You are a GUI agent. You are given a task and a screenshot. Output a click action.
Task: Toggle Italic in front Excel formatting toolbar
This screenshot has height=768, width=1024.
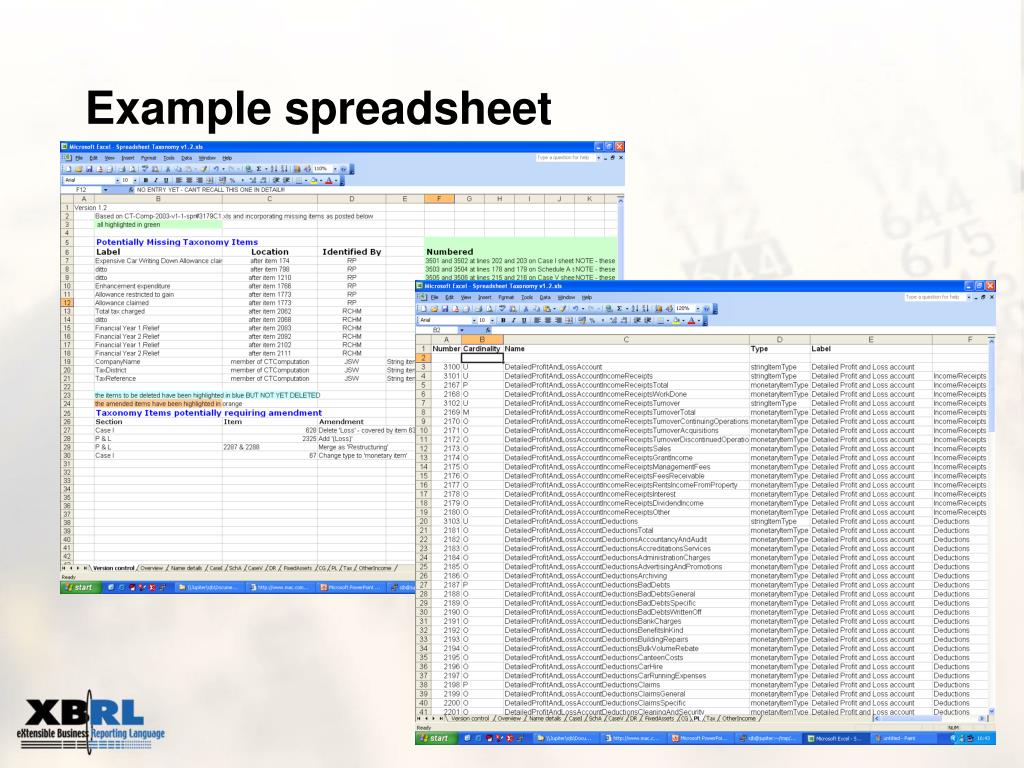pyautogui.click(x=513, y=320)
